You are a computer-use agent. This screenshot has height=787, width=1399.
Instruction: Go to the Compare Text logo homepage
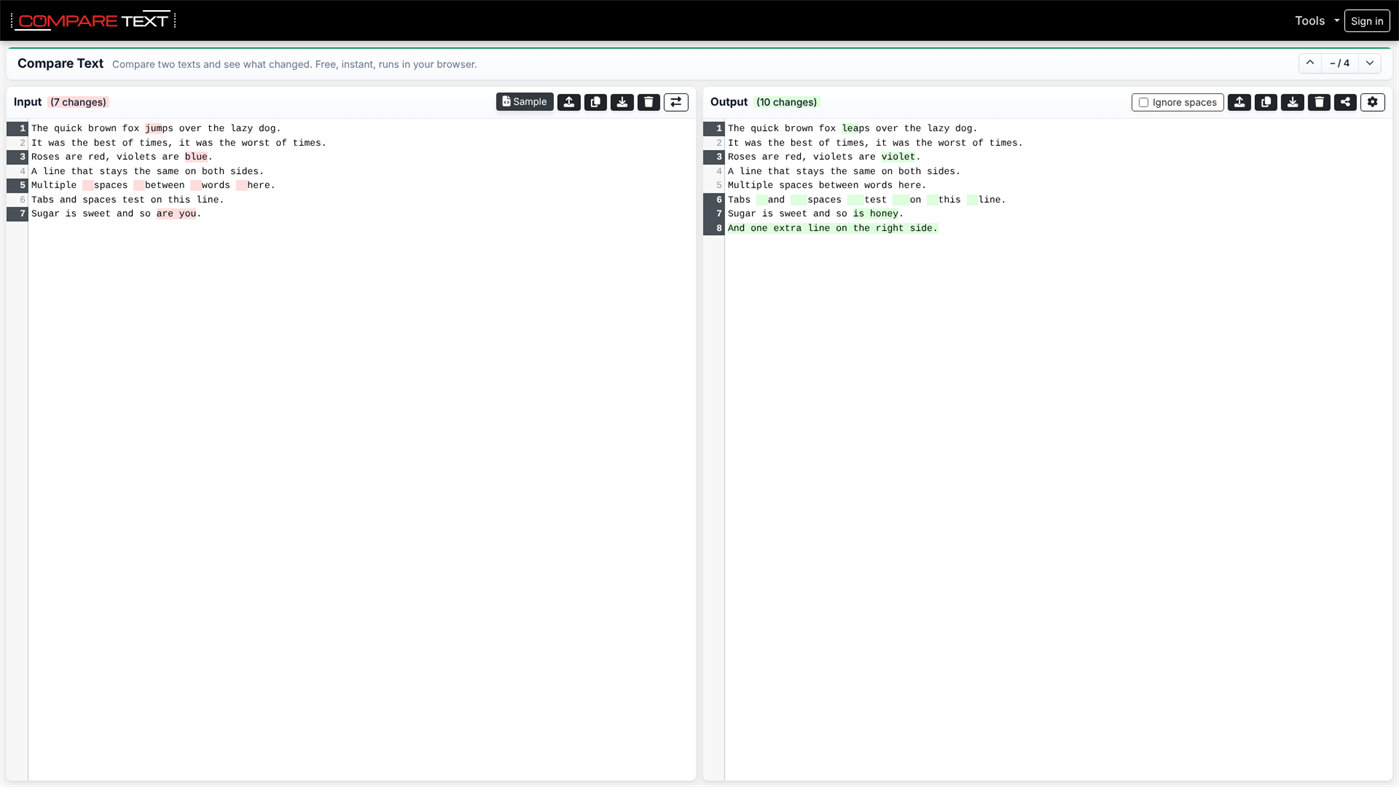point(93,21)
